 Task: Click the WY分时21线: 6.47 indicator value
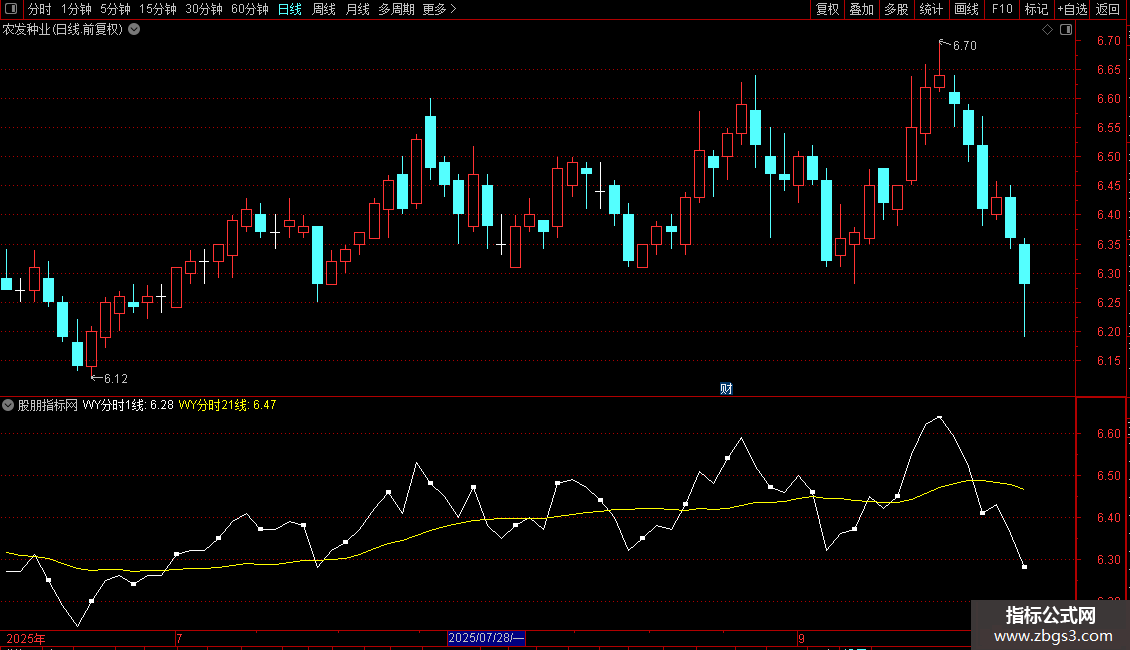227,405
